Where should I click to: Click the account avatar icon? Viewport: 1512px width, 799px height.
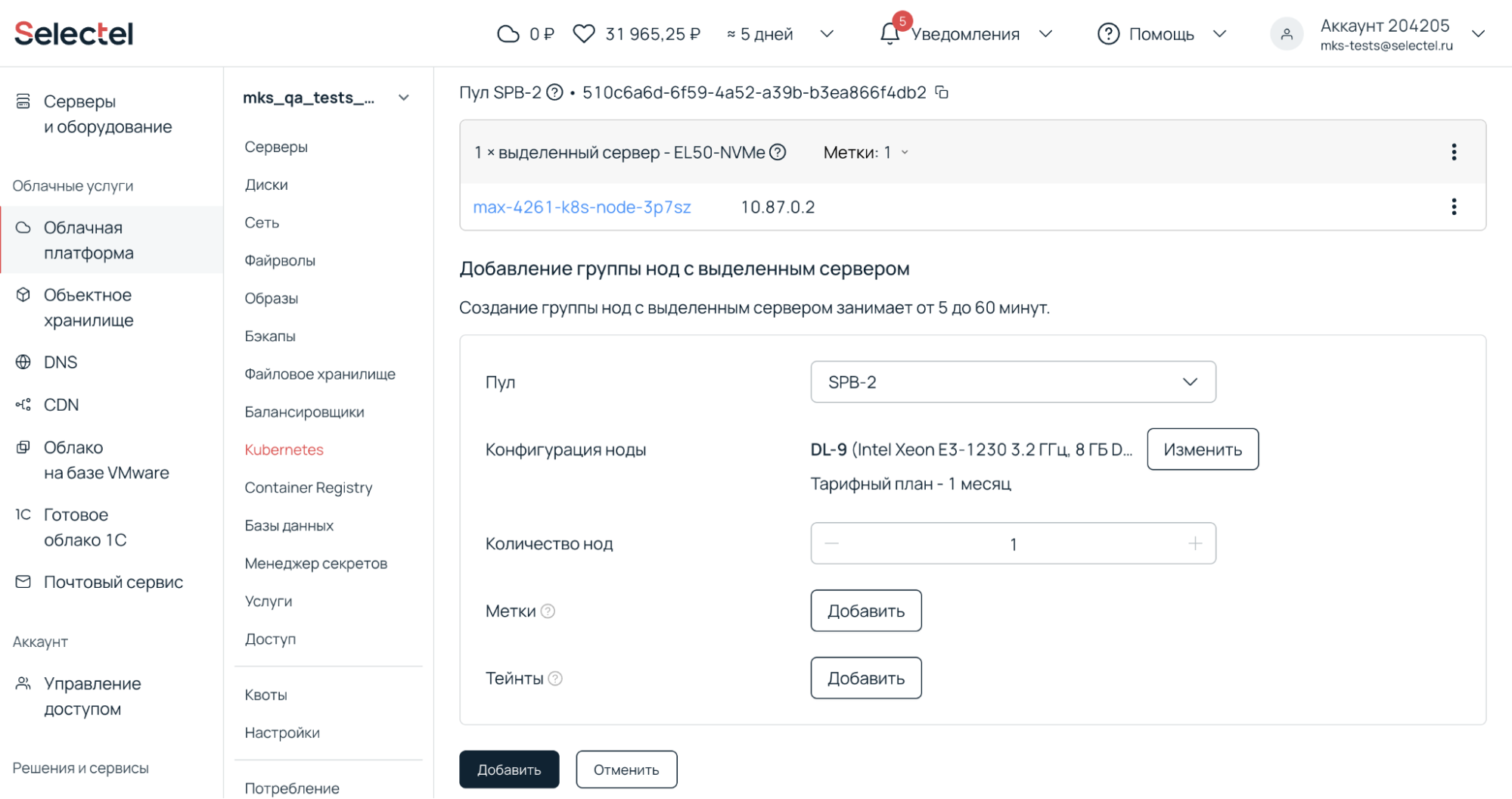(1287, 34)
